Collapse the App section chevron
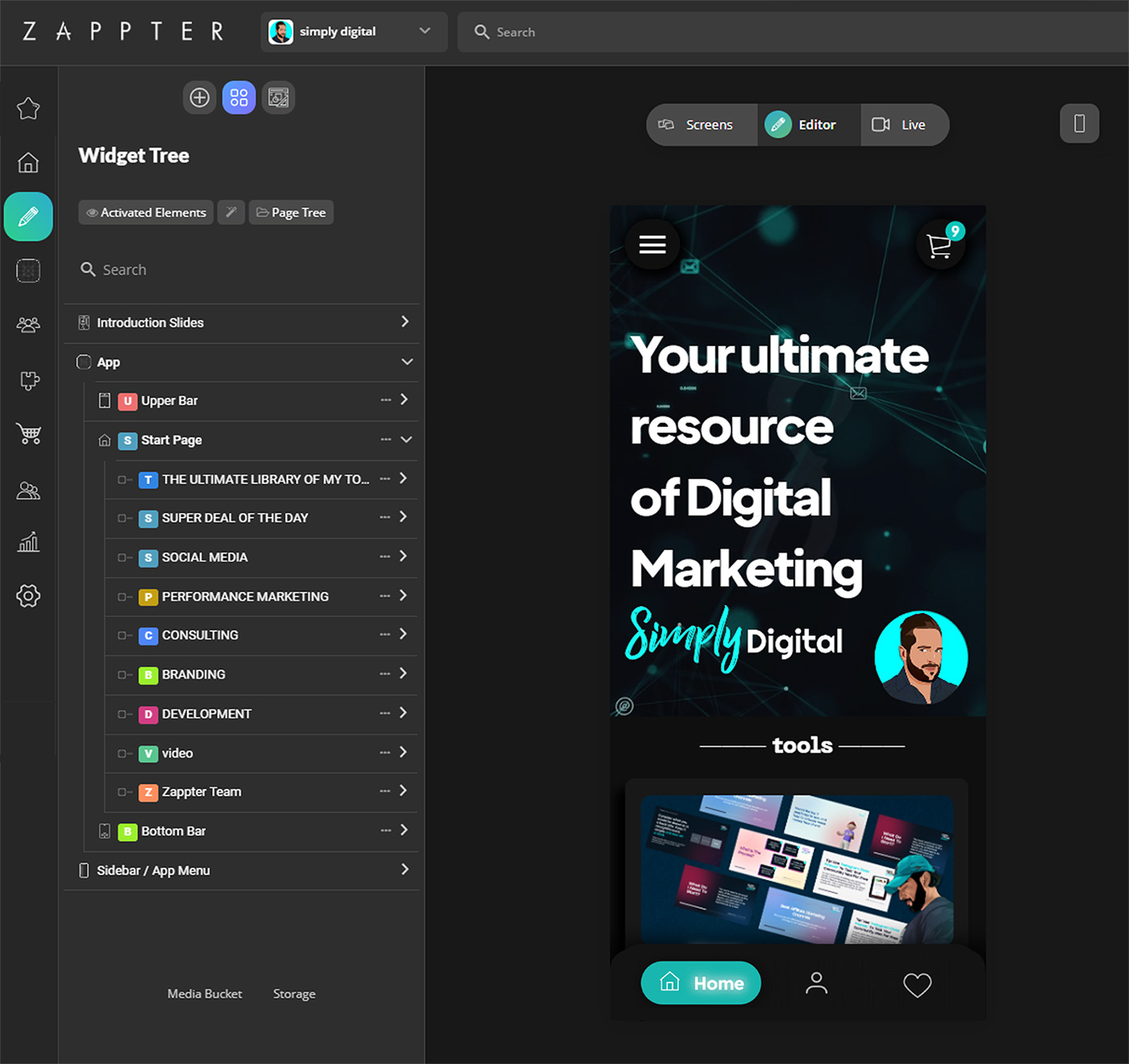This screenshot has width=1129, height=1064. (x=406, y=361)
